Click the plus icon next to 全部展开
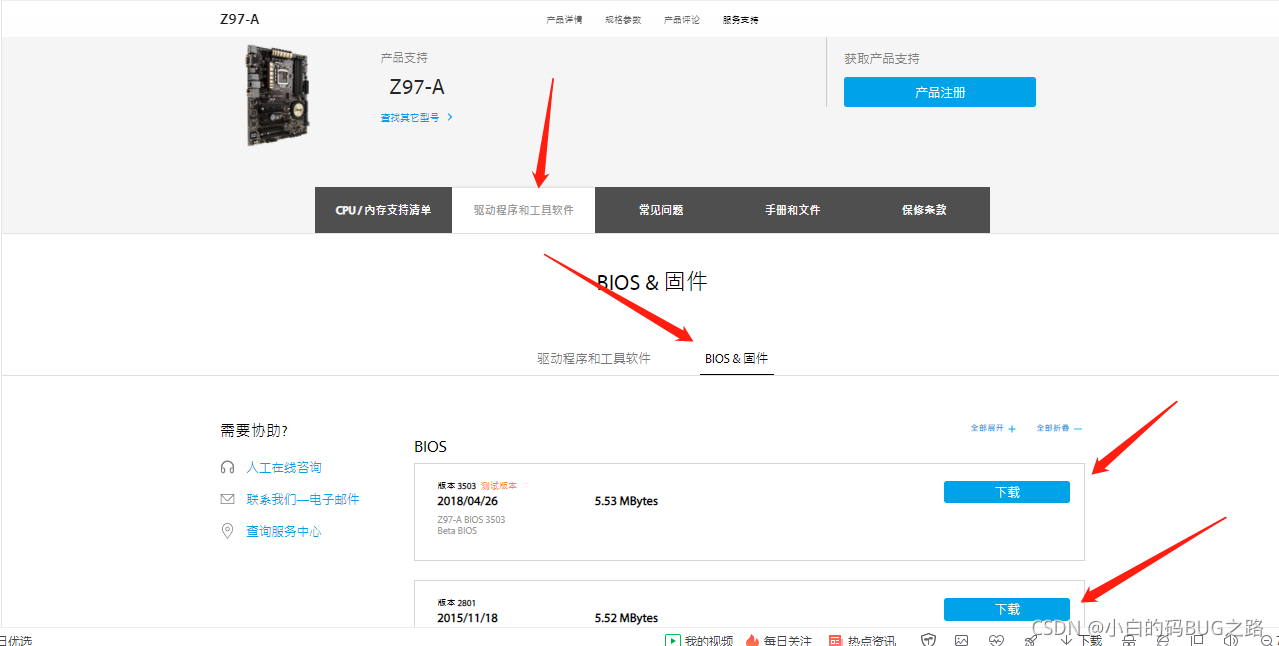The height and width of the screenshot is (646, 1279). pyautogui.click(x=1012, y=429)
